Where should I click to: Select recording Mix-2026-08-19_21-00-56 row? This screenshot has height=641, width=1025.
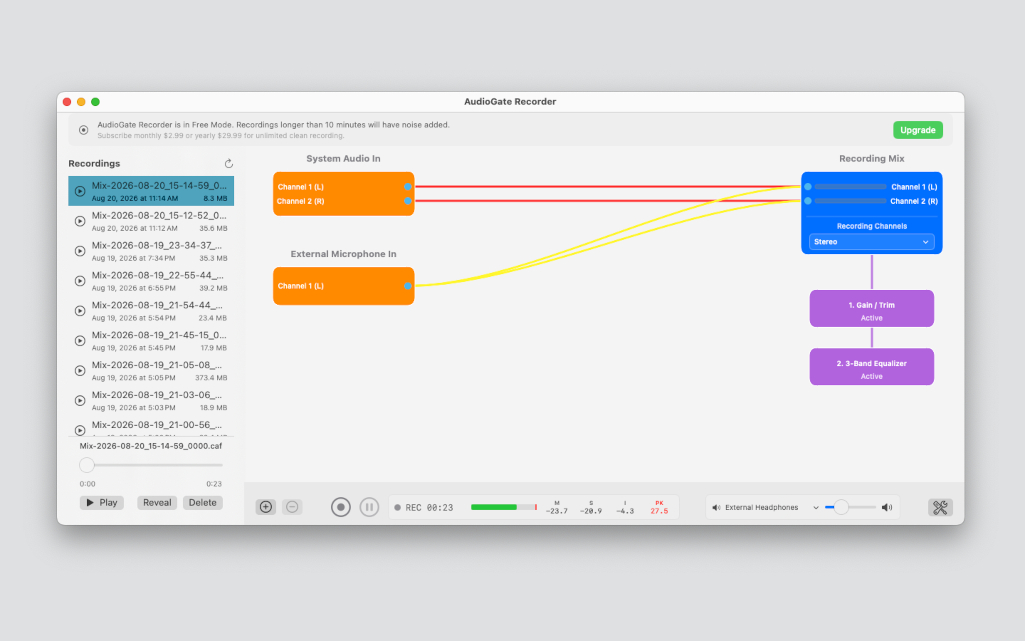(151, 427)
